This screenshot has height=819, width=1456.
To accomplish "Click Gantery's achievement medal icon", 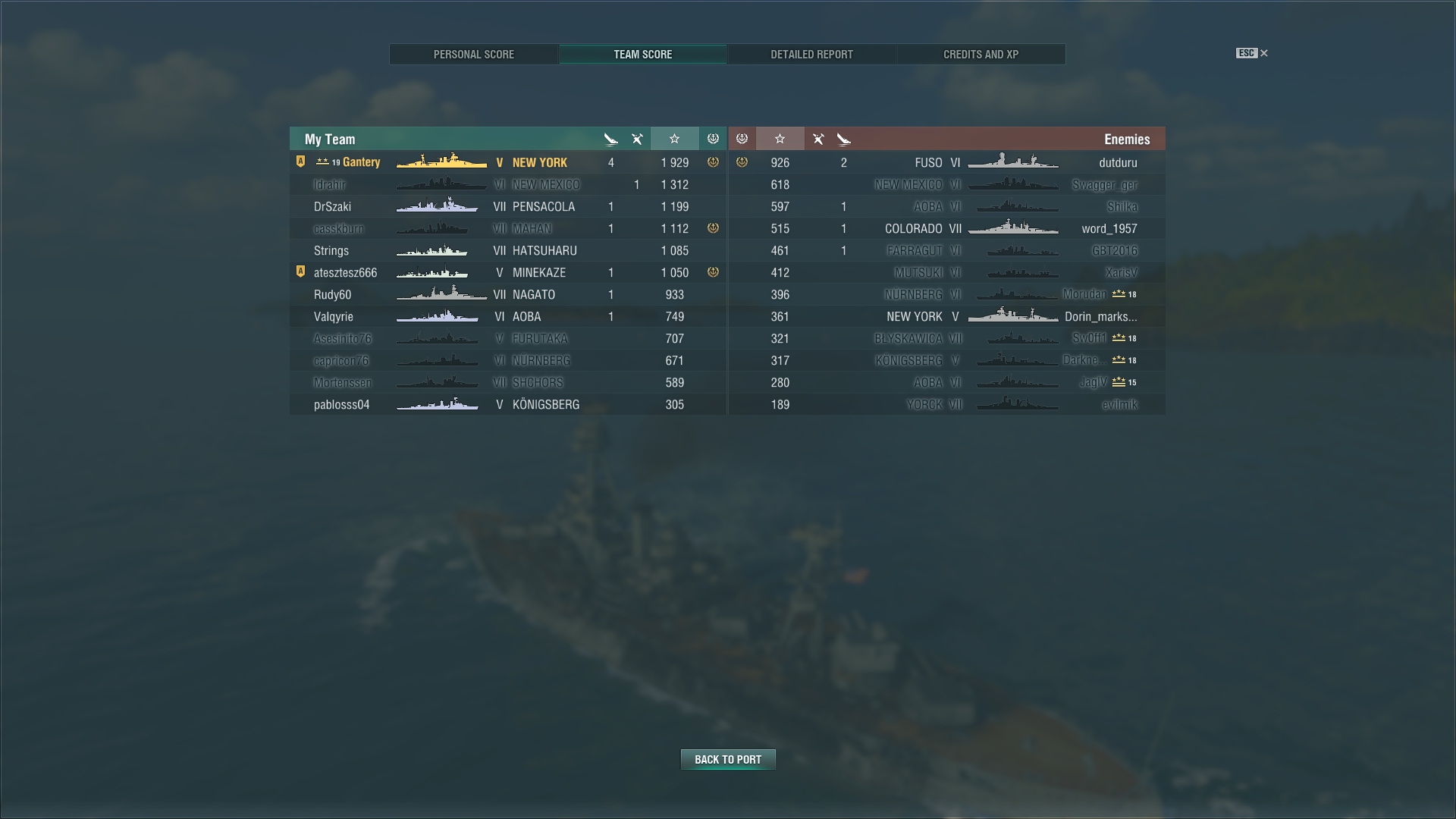I will [x=713, y=162].
